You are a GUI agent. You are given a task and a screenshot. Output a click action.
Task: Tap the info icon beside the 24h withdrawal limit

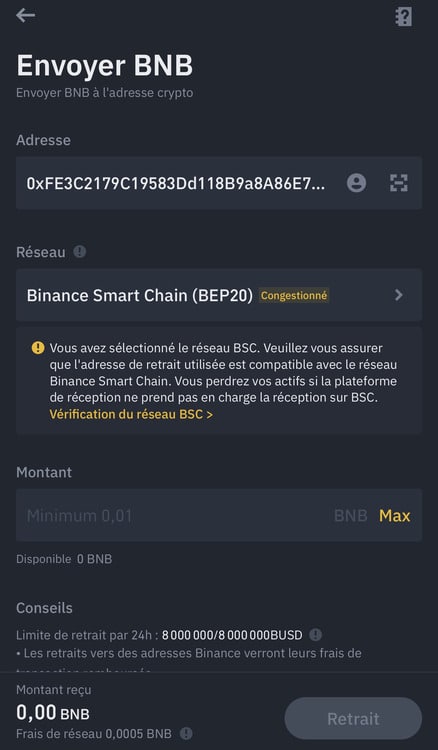[316, 635]
